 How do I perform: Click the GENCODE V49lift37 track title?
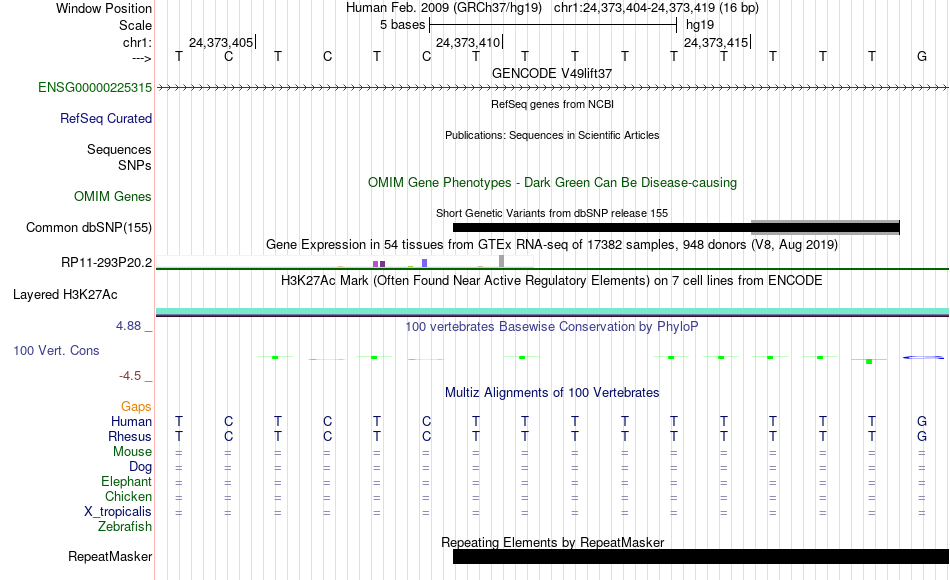coord(552,73)
